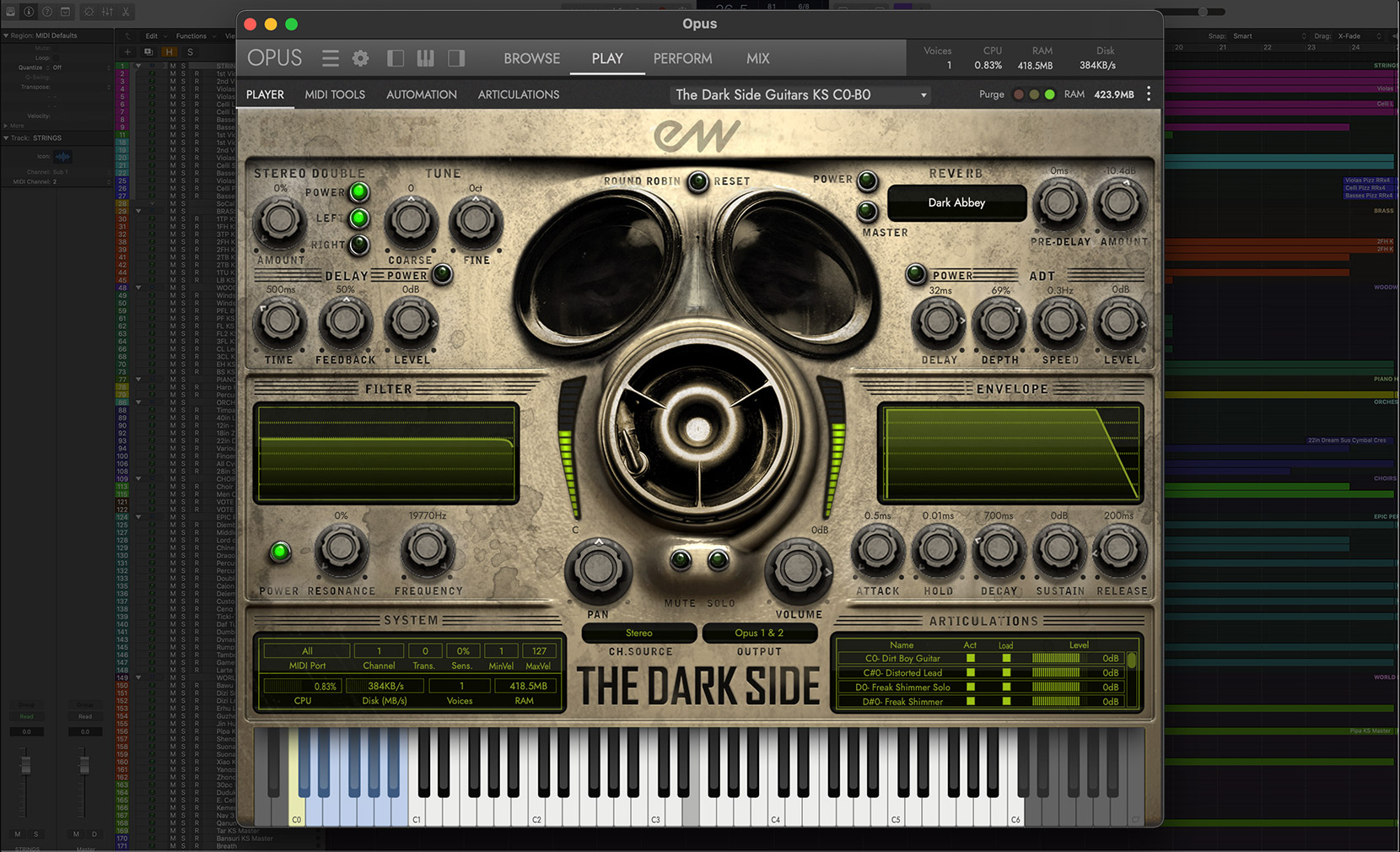This screenshot has height=852, width=1400.
Task: Toggle the Stereo Double Left LED
Action: (x=359, y=218)
